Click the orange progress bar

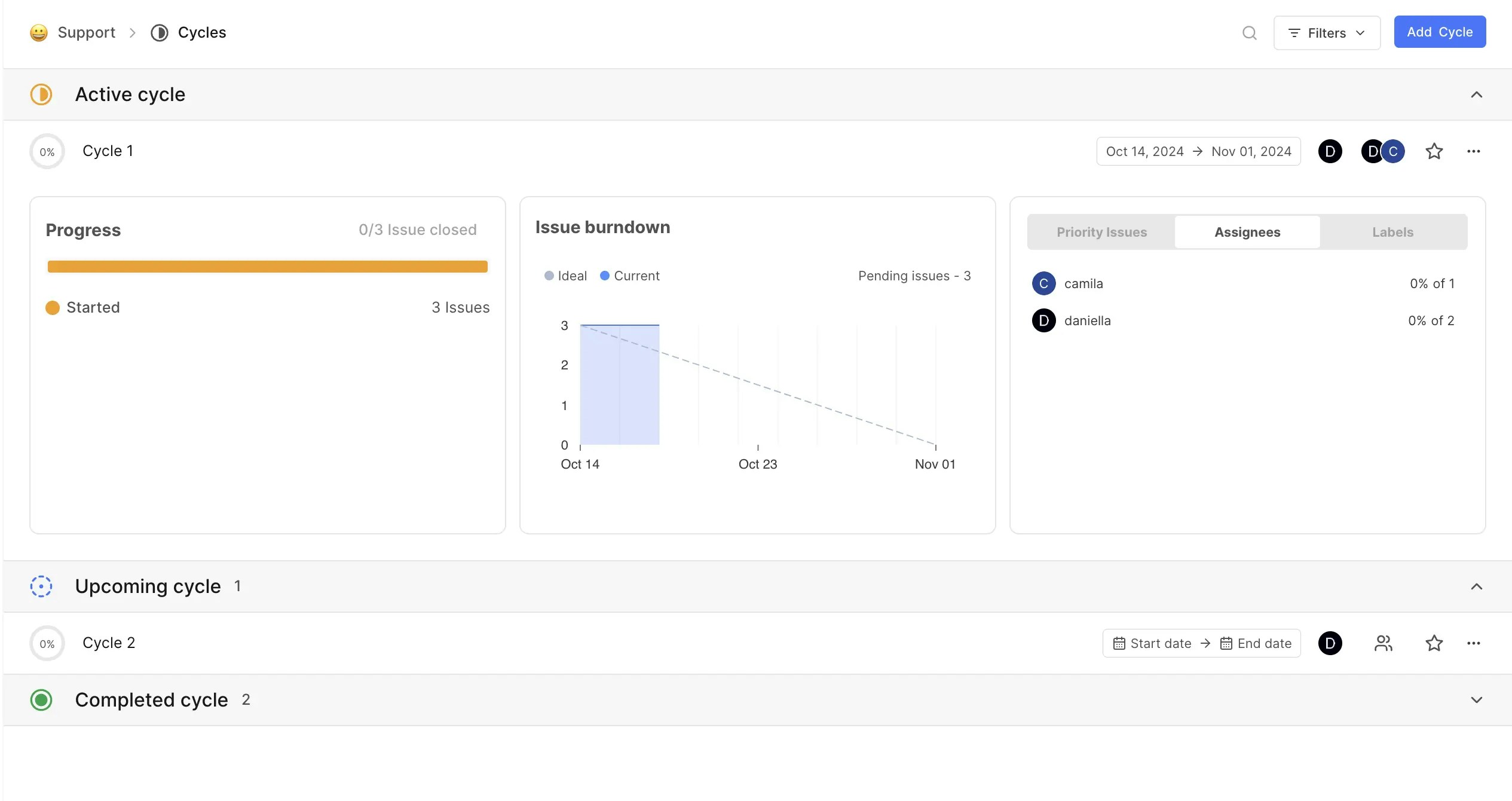click(x=267, y=267)
